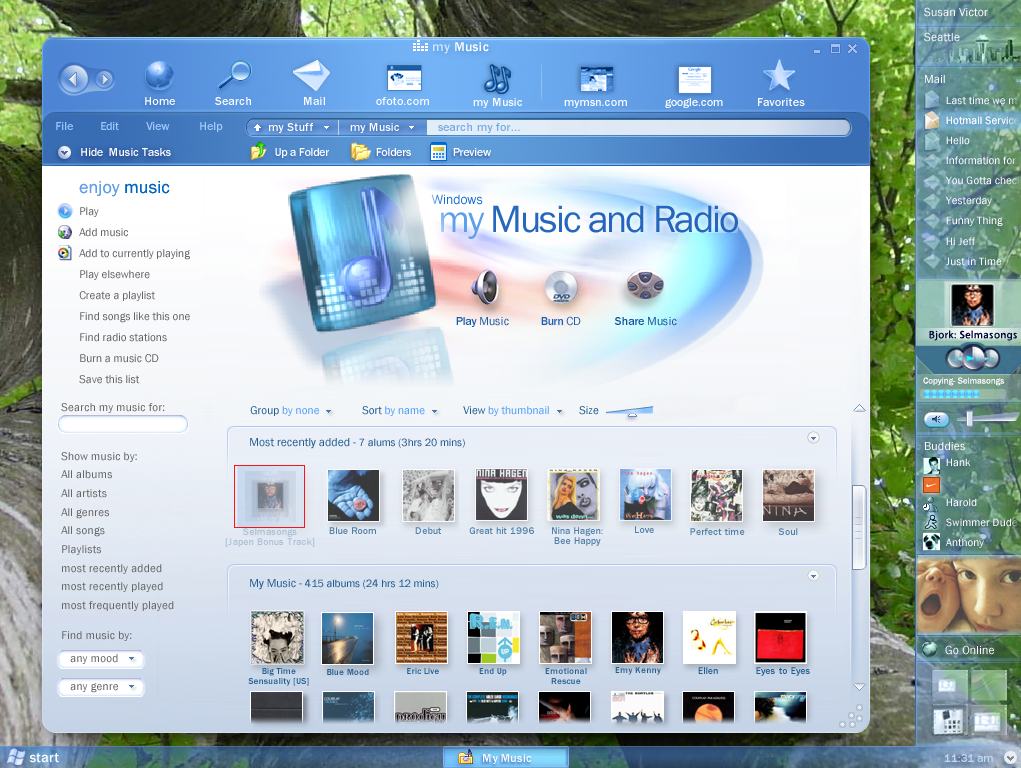1021x768 pixels.
Task: Toggle Hide Music Tasks
Action: (115, 152)
